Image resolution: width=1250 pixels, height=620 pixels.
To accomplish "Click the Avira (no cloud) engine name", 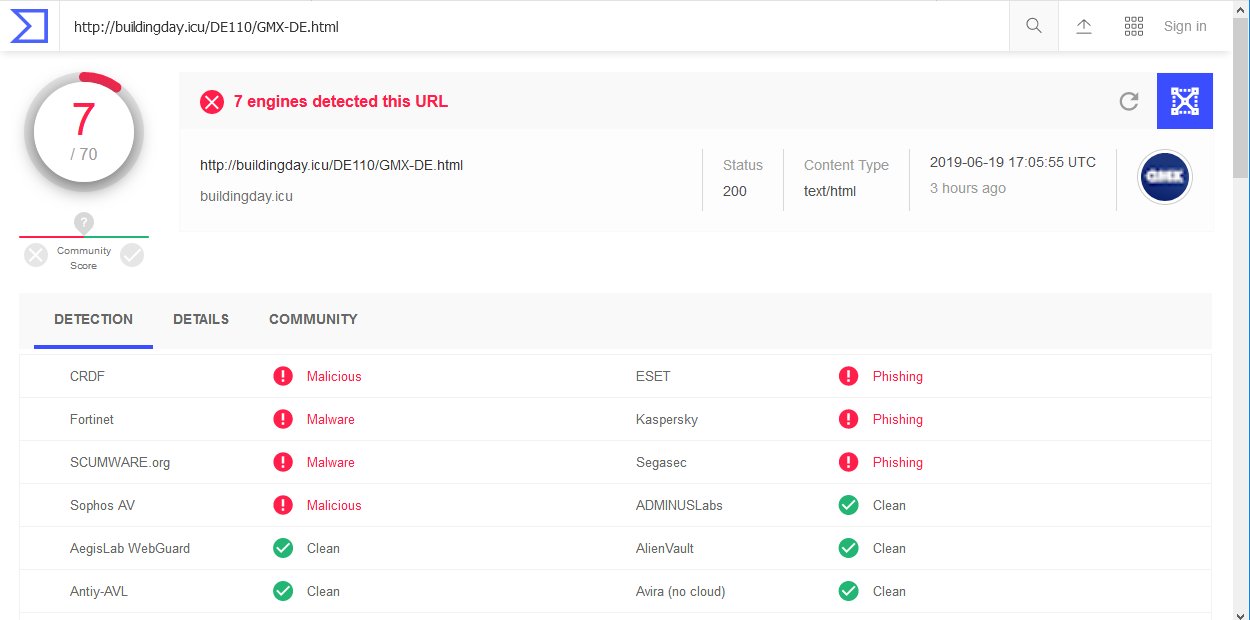I will pos(681,591).
